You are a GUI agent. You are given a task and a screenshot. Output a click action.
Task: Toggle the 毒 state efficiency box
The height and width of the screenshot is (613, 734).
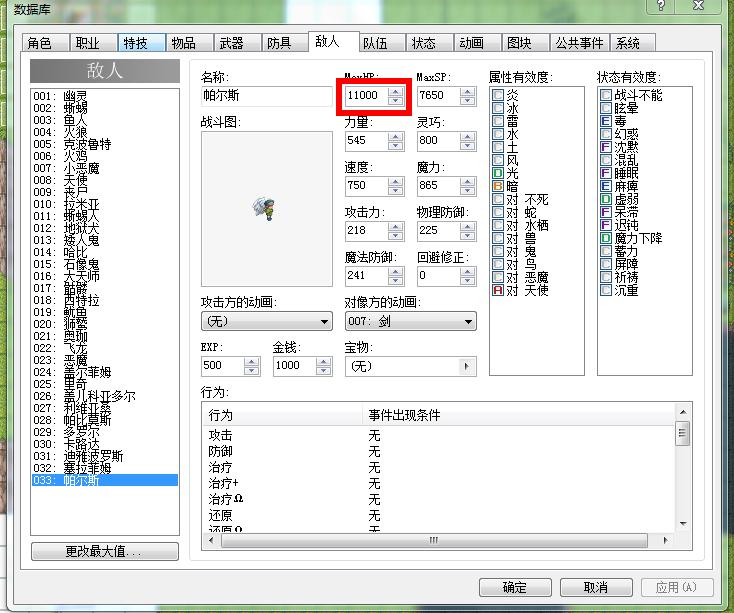(x=606, y=121)
